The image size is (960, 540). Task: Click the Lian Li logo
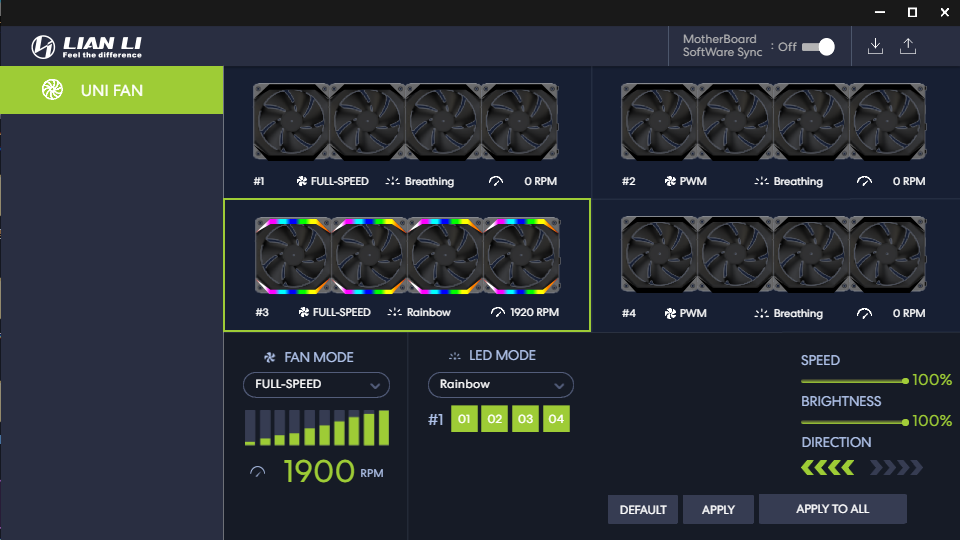86,47
